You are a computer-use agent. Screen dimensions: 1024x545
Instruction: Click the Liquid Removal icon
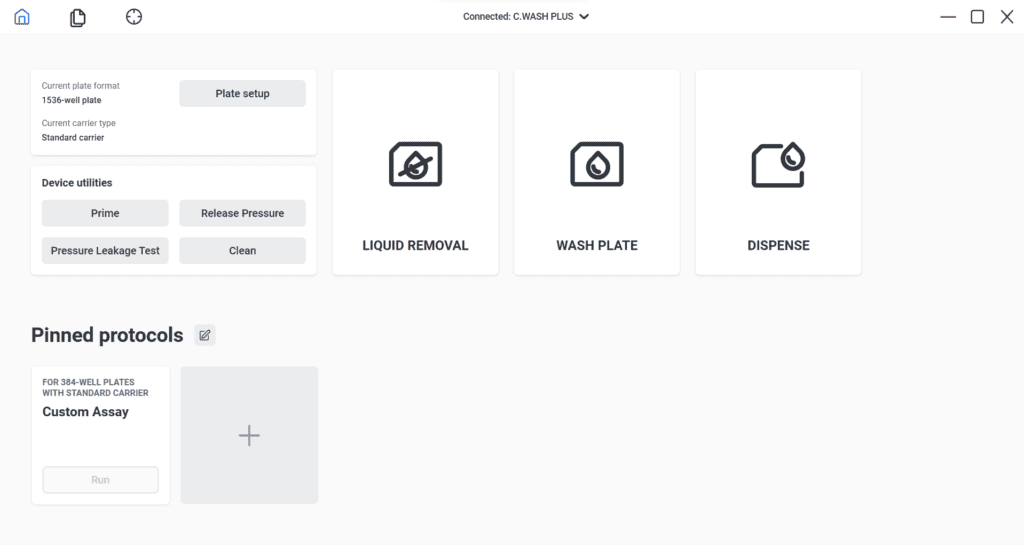tap(415, 164)
